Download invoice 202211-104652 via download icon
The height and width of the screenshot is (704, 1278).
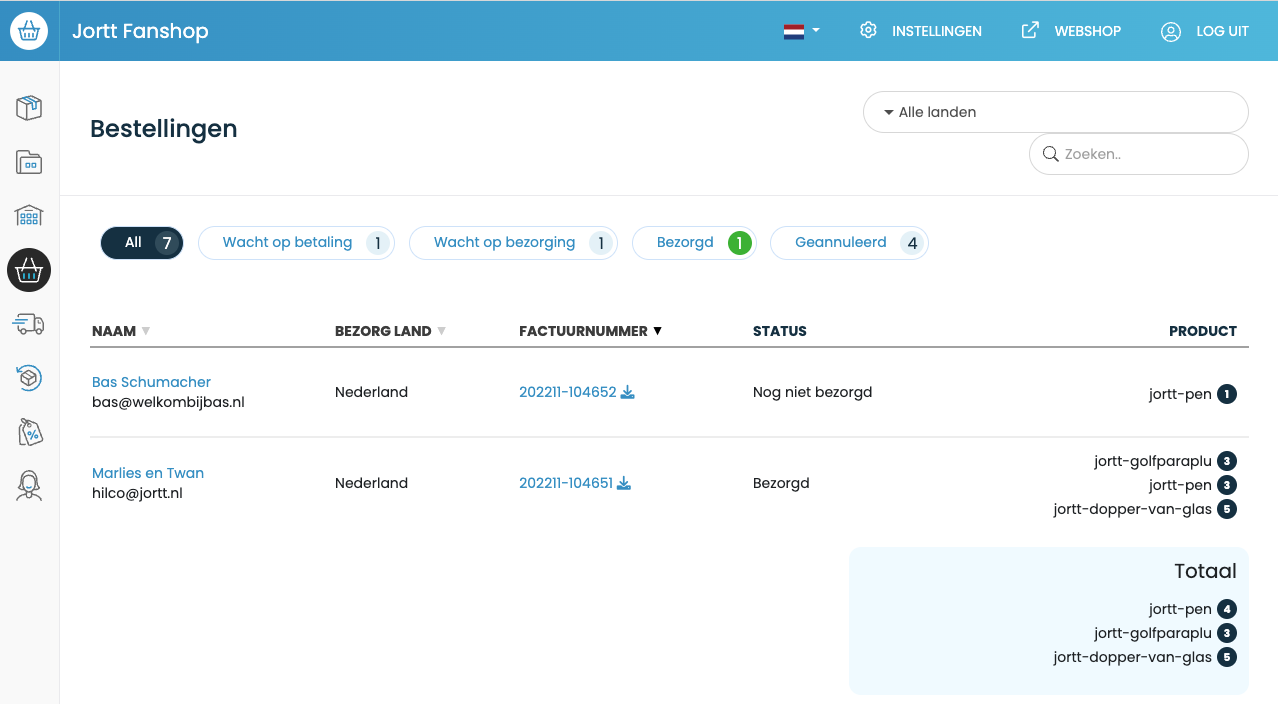coord(628,392)
